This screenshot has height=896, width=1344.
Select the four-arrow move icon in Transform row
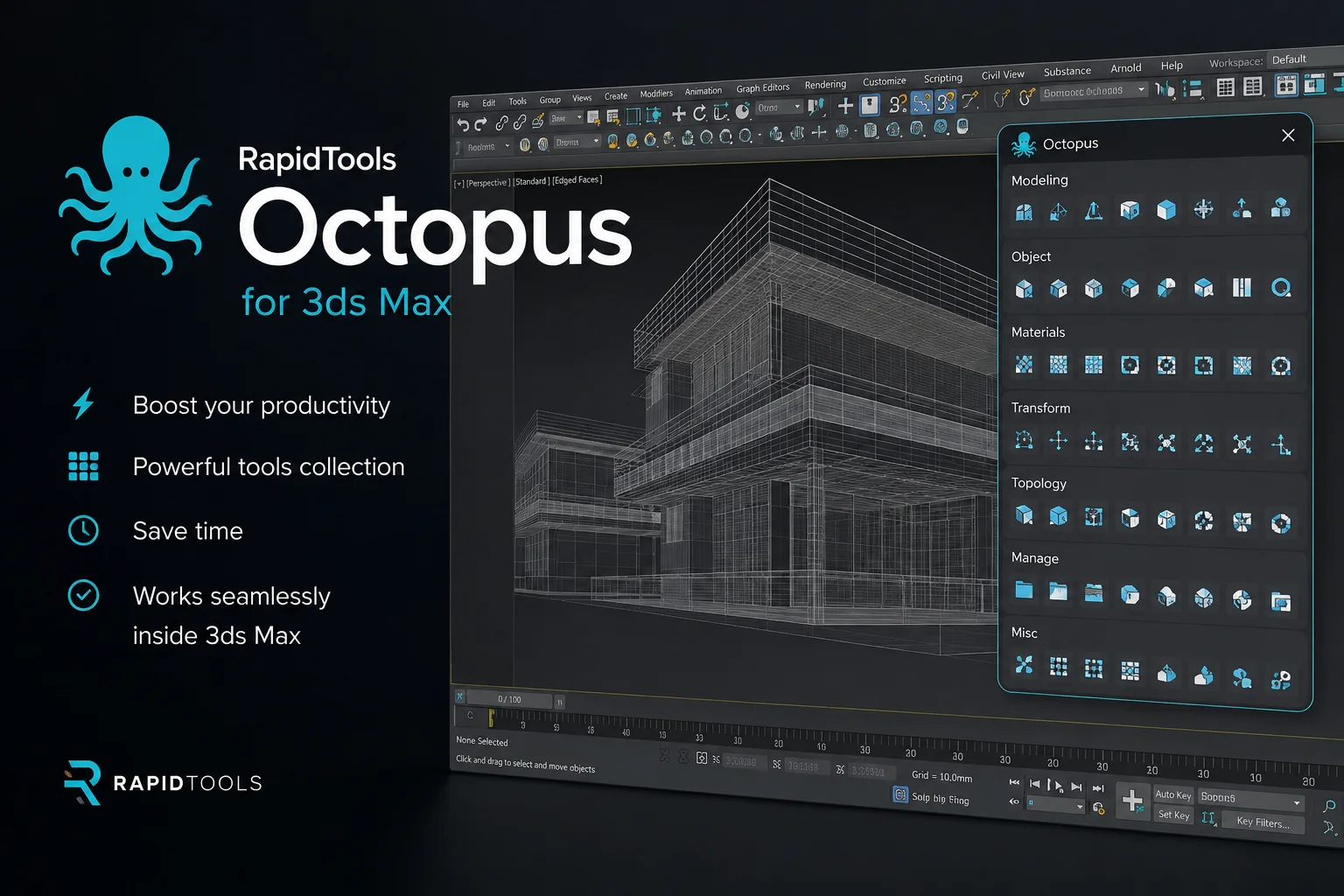(x=1059, y=440)
